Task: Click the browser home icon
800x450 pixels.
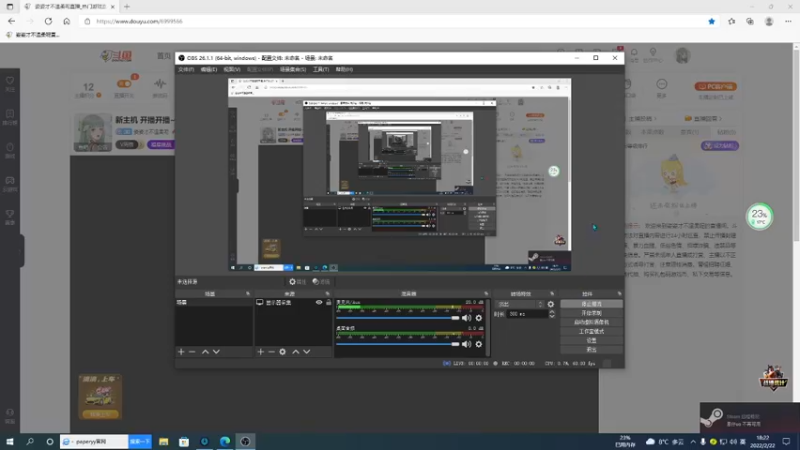Action: click(66, 21)
